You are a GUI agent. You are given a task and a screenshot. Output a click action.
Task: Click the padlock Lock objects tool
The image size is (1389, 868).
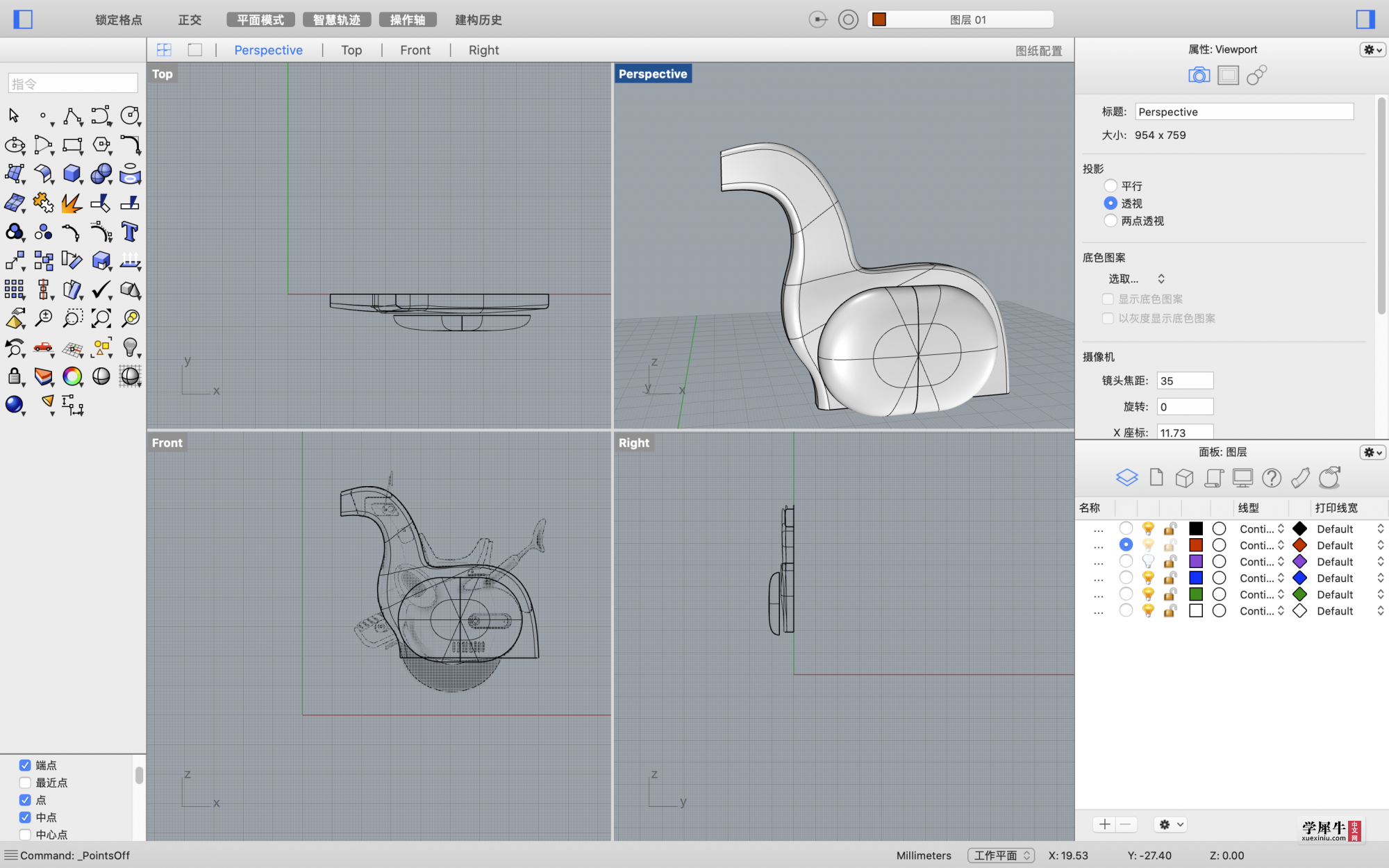(x=15, y=376)
